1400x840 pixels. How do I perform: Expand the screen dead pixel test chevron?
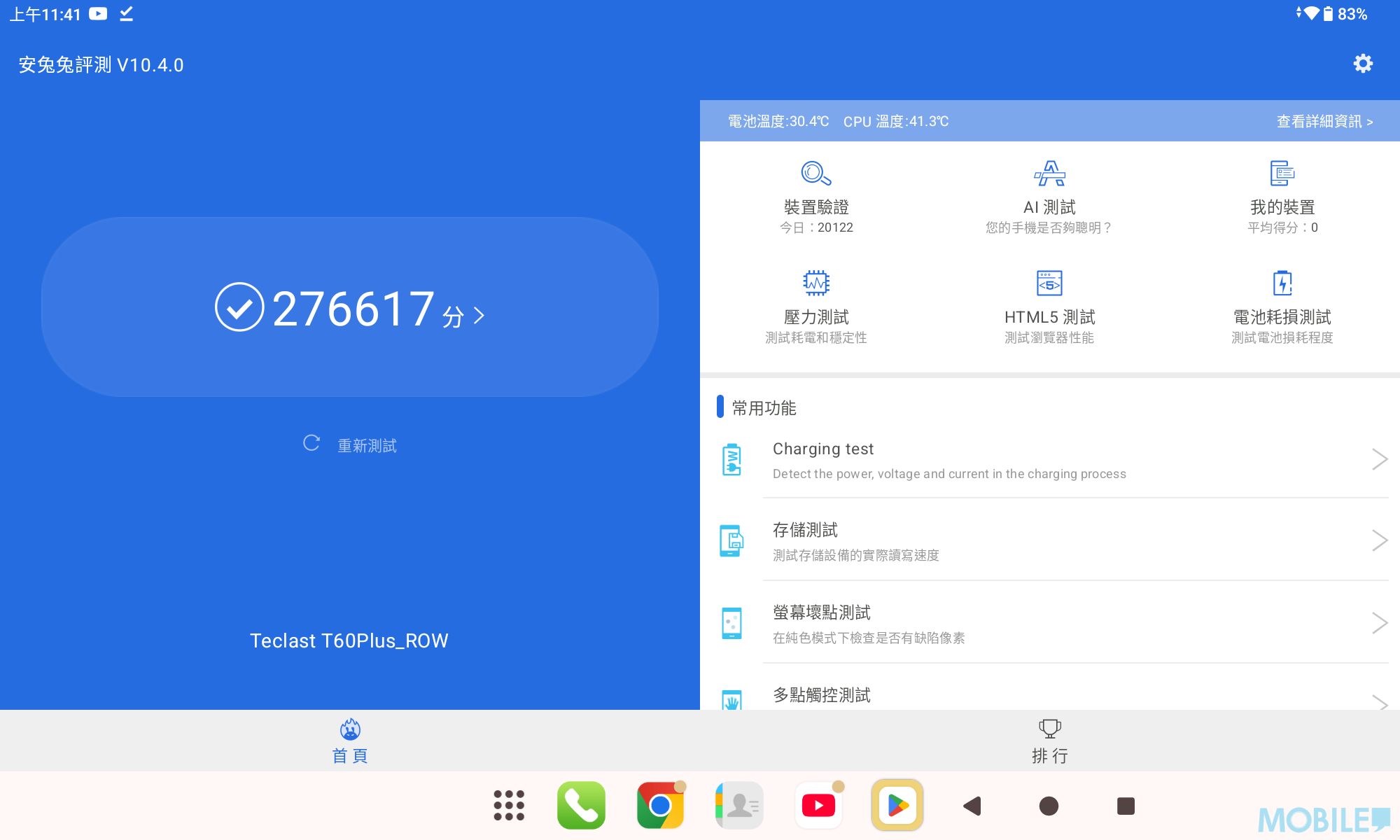pos(1379,623)
